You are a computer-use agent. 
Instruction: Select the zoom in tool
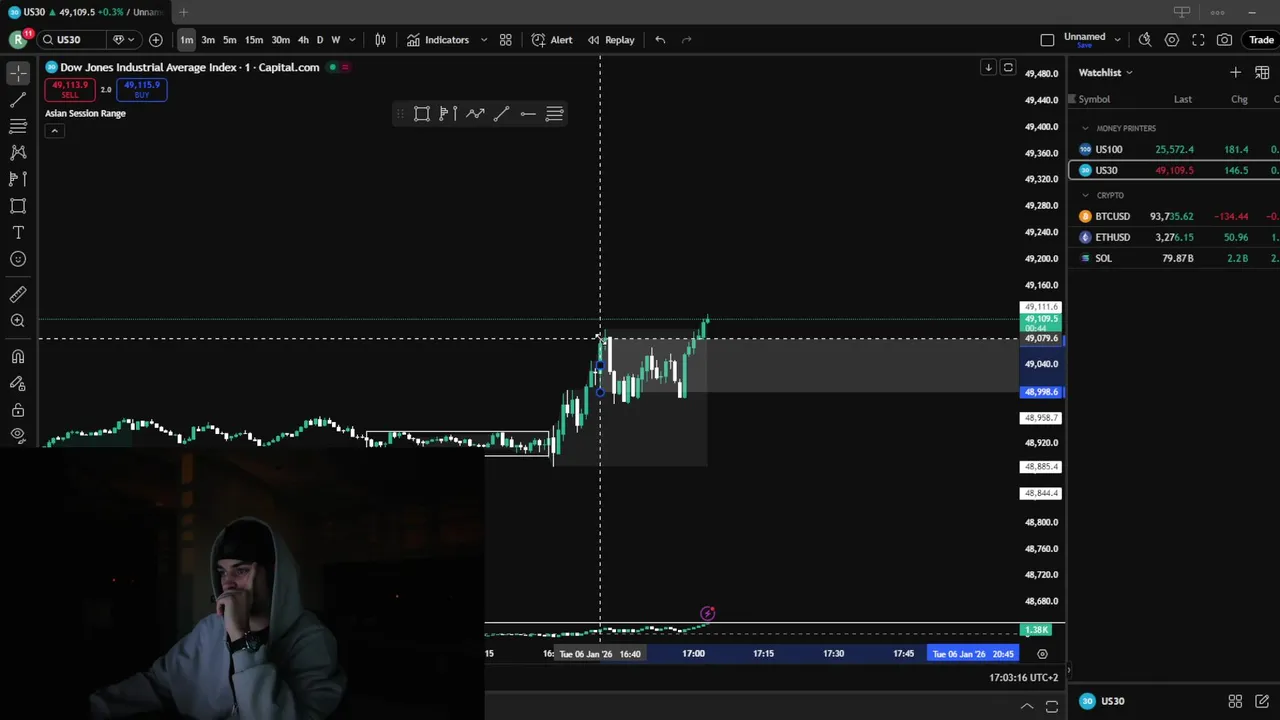pos(18,321)
